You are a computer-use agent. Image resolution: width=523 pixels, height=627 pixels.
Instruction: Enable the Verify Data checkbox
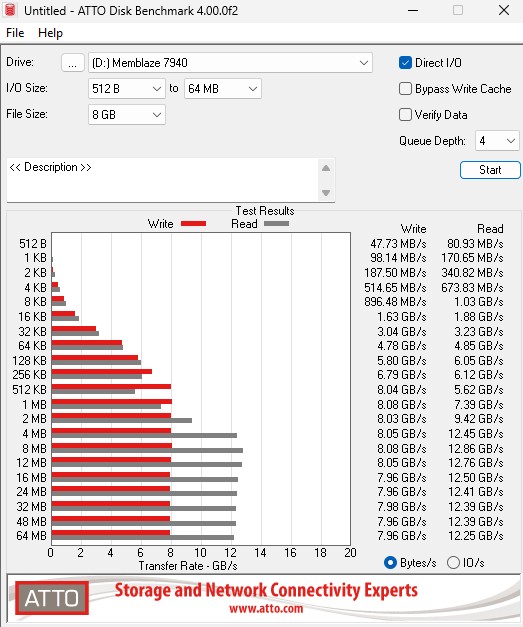click(405, 115)
